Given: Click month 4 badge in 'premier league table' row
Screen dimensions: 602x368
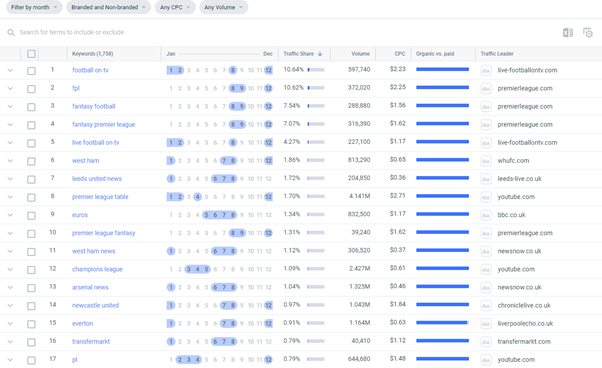Looking at the screenshot, I should click(197, 197).
